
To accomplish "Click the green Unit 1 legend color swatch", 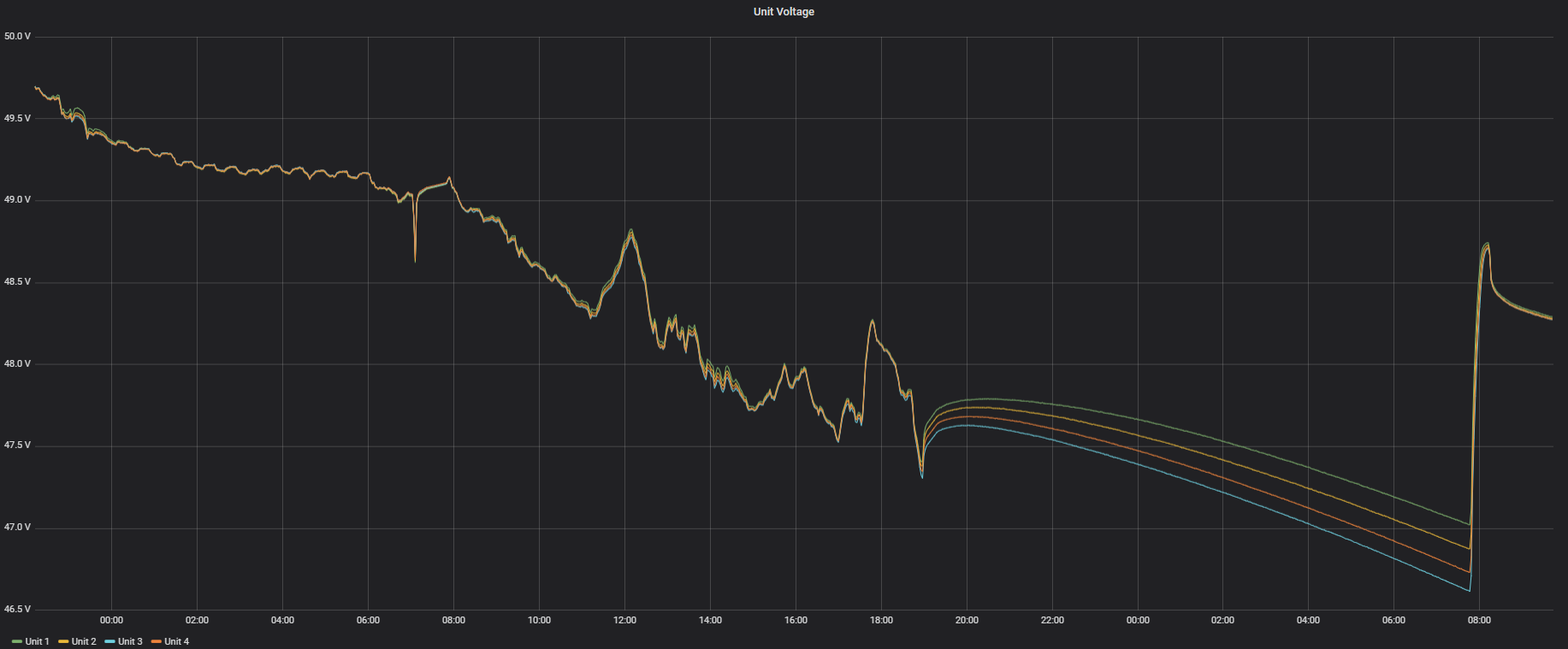I will (x=17, y=641).
